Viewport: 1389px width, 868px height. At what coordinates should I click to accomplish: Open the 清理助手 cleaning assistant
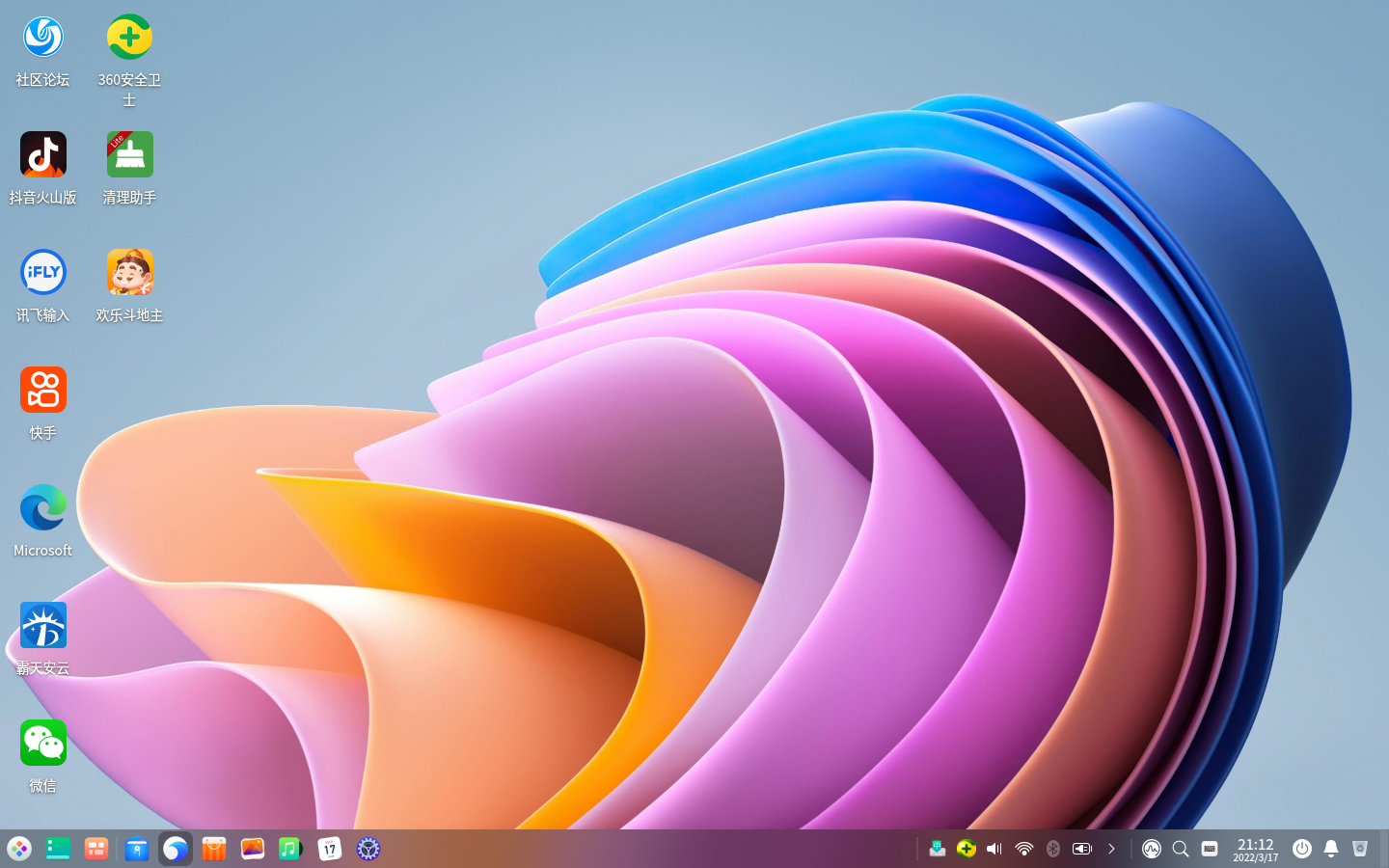(x=129, y=154)
